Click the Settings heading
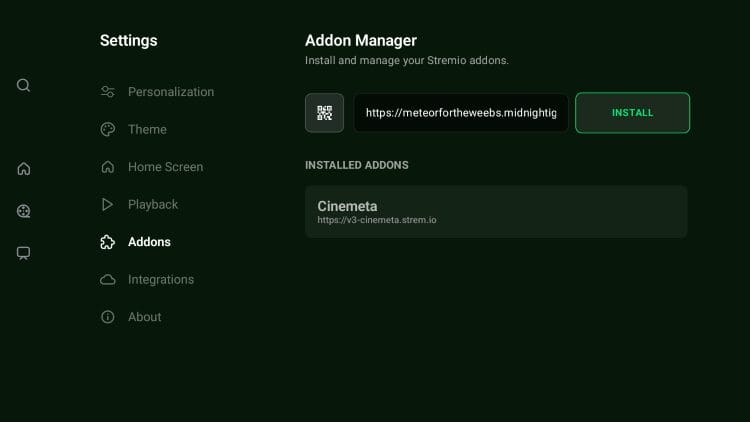The width and height of the screenshot is (750, 422). [x=129, y=41]
